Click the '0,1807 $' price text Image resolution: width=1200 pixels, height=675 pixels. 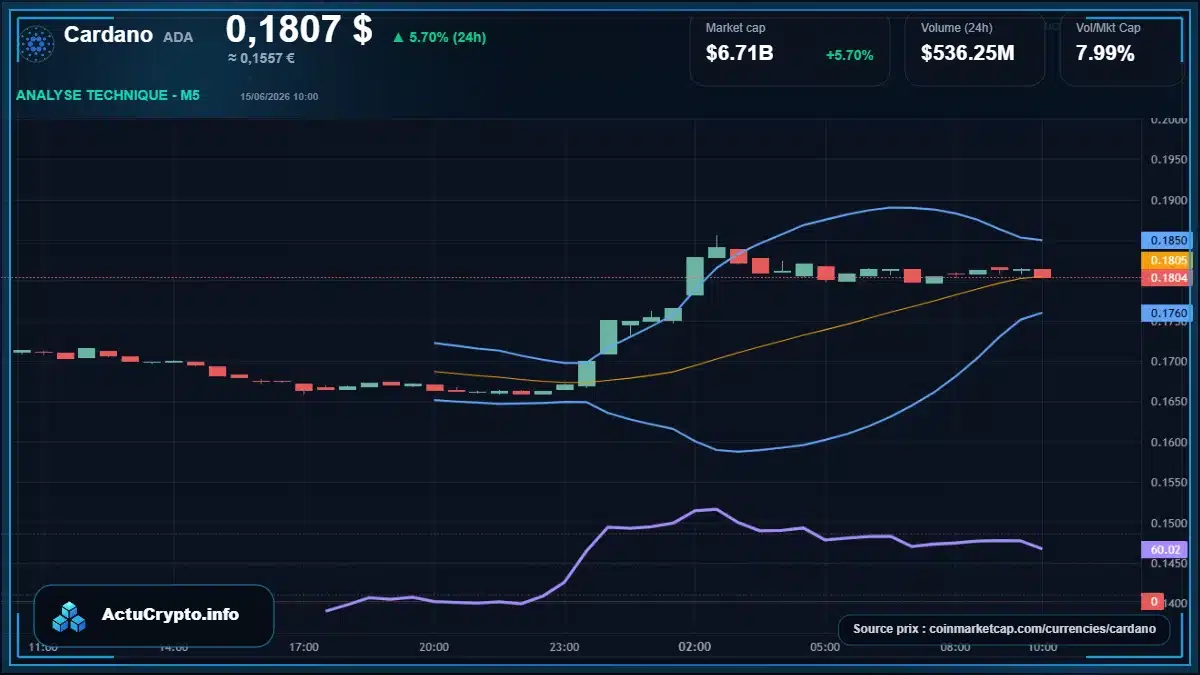click(298, 29)
